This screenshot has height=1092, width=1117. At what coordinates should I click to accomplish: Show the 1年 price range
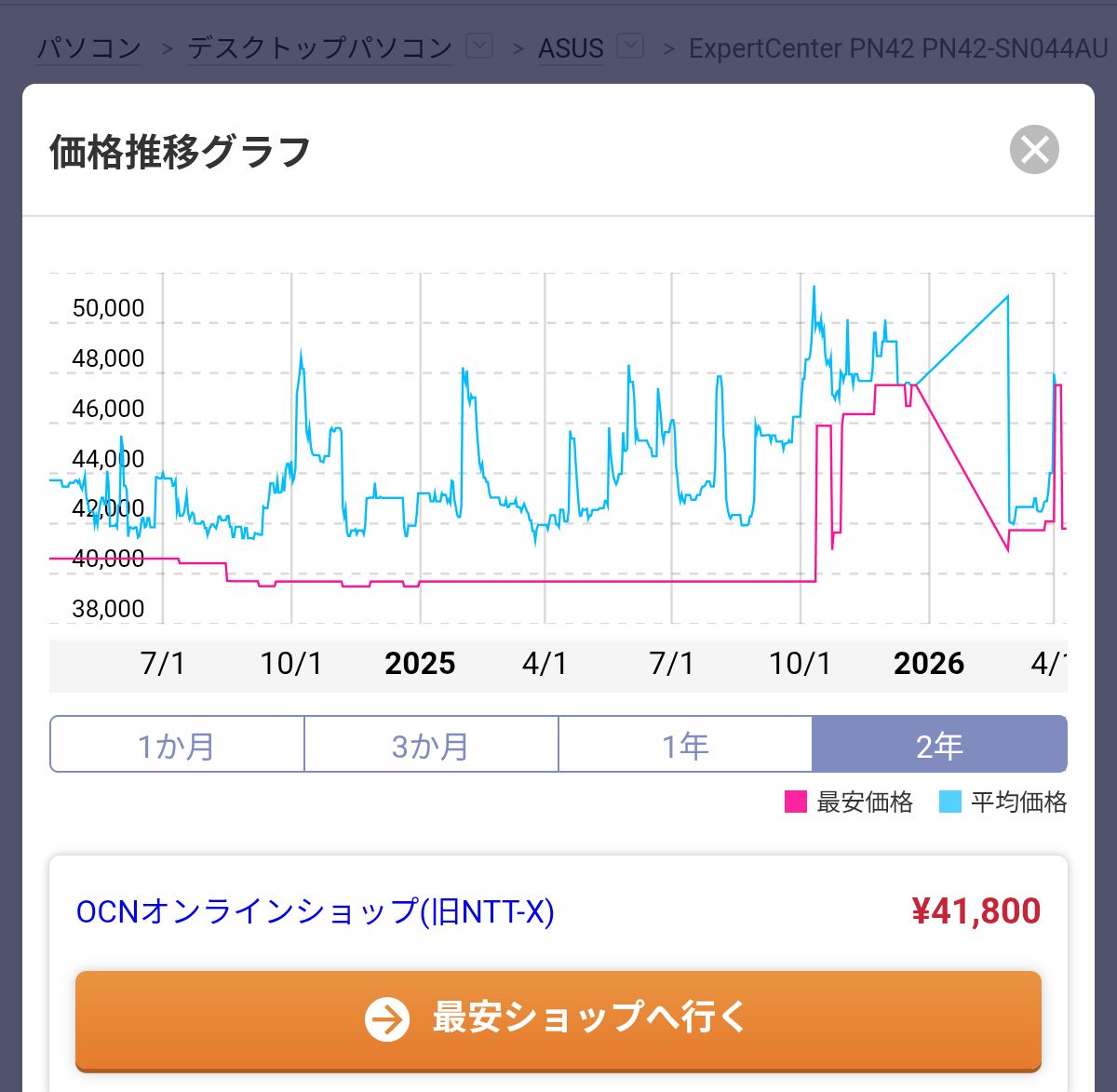pos(685,745)
